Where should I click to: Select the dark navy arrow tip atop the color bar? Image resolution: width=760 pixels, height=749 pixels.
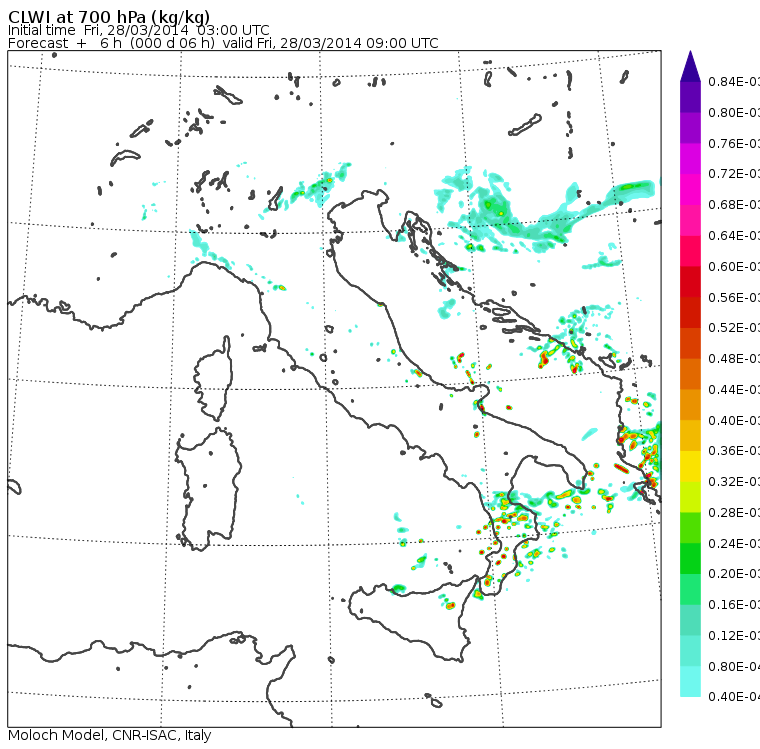coord(690,66)
